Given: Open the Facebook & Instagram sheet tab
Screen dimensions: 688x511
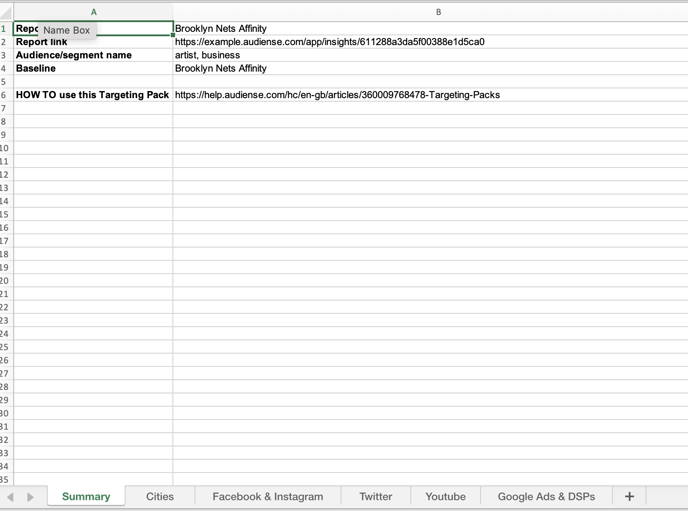Looking at the screenshot, I should click(x=268, y=497).
